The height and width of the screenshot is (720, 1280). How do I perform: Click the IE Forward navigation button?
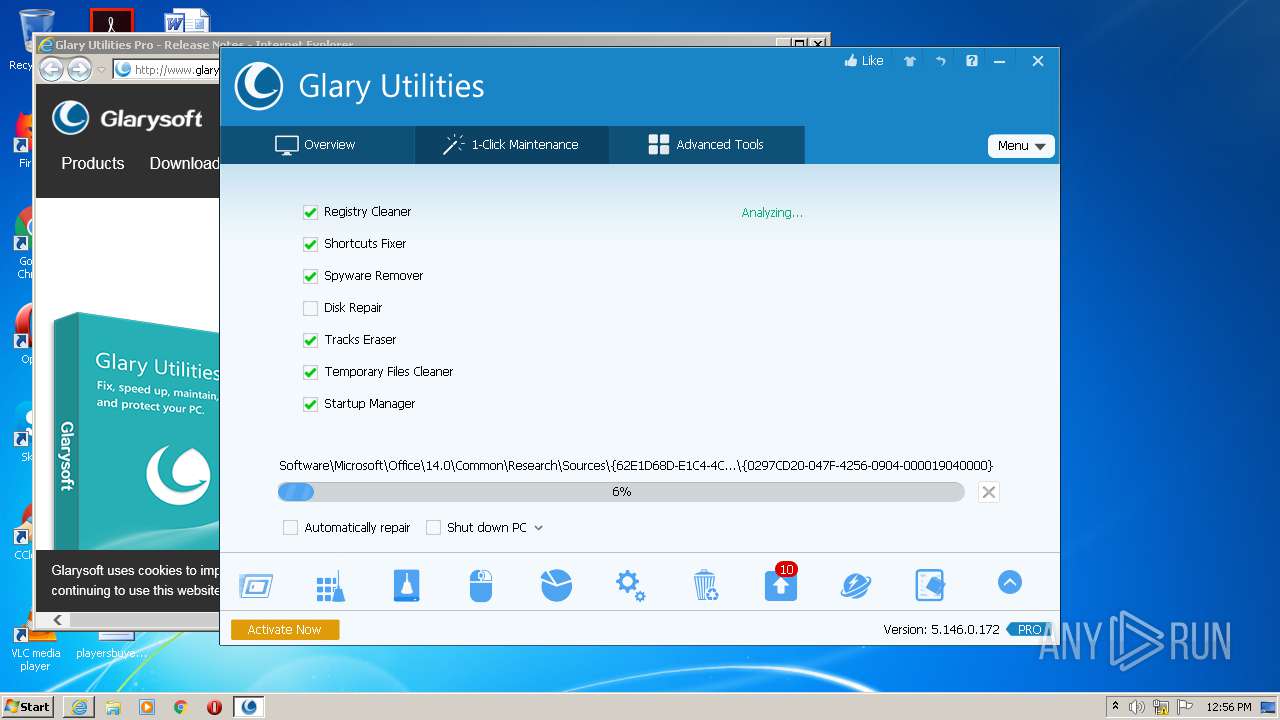pyautogui.click(x=79, y=69)
